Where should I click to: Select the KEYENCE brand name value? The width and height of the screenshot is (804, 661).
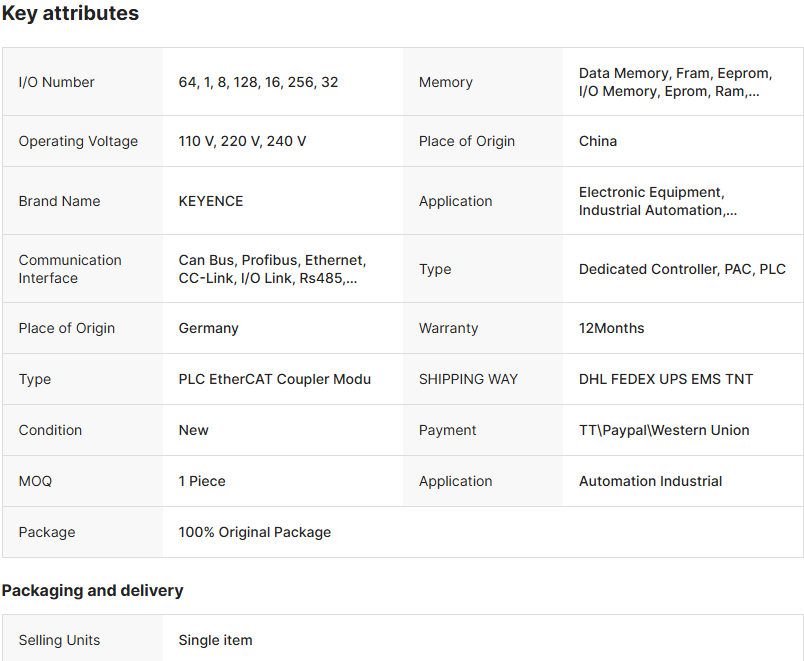(211, 201)
